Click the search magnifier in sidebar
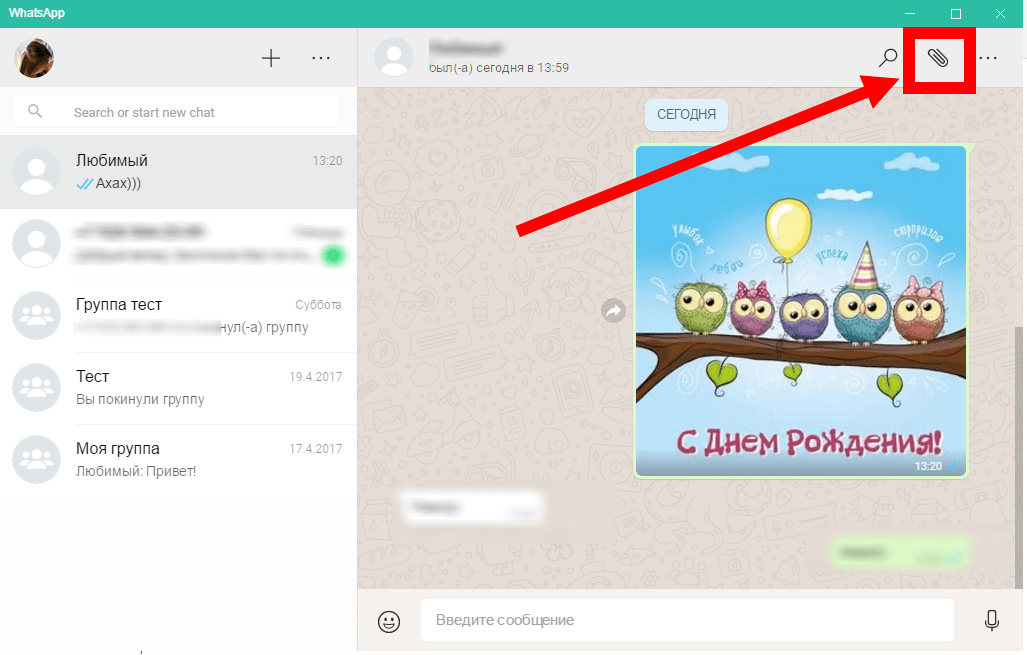Viewport: 1027px width, 655px height. [x=35, y=111]
